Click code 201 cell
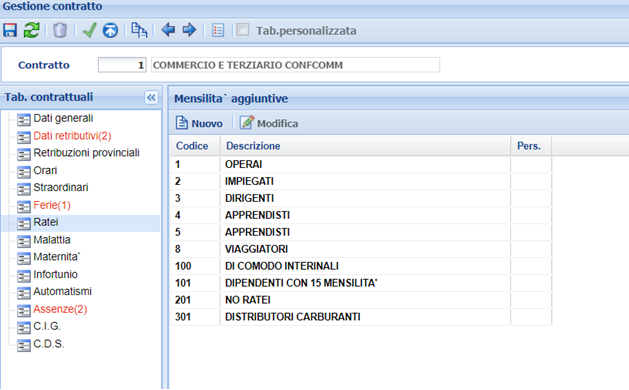The height and width of the screenshot is (390, 629). pos(195,300)
